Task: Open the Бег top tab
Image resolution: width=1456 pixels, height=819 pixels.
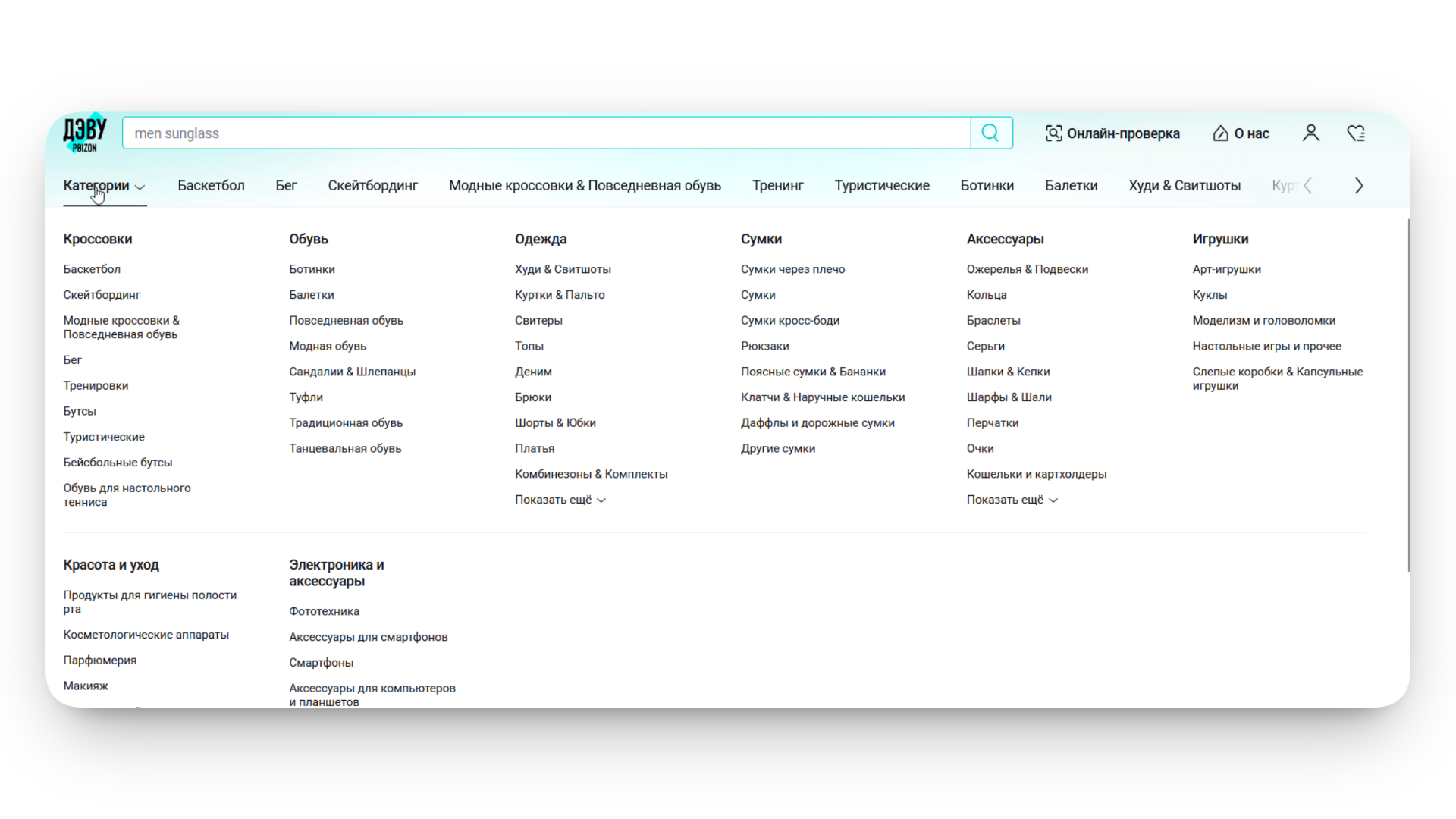Action: [286, 186]
